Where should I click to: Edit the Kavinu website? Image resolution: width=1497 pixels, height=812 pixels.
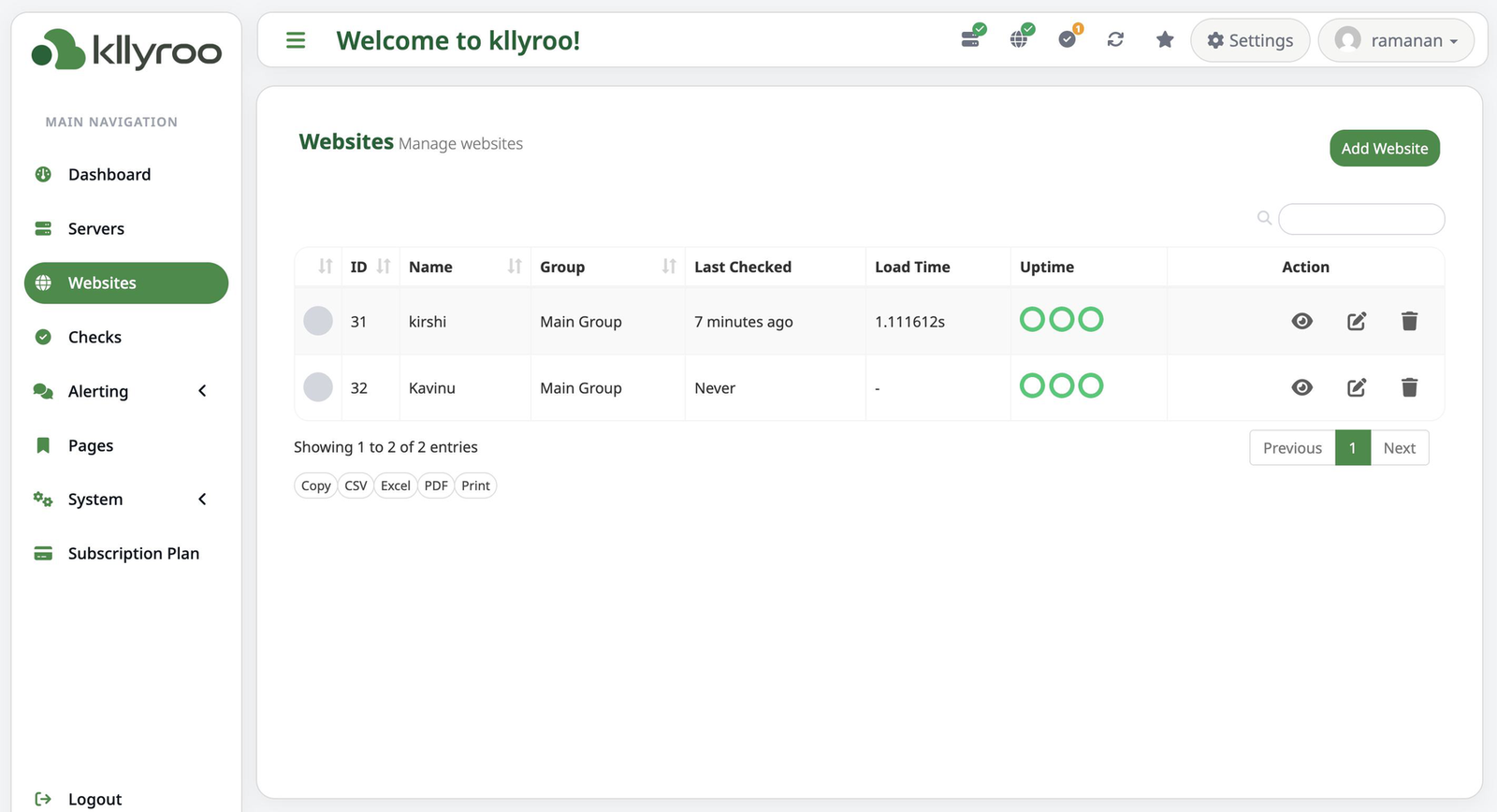pyautogui.click(x=1357, y=387)
